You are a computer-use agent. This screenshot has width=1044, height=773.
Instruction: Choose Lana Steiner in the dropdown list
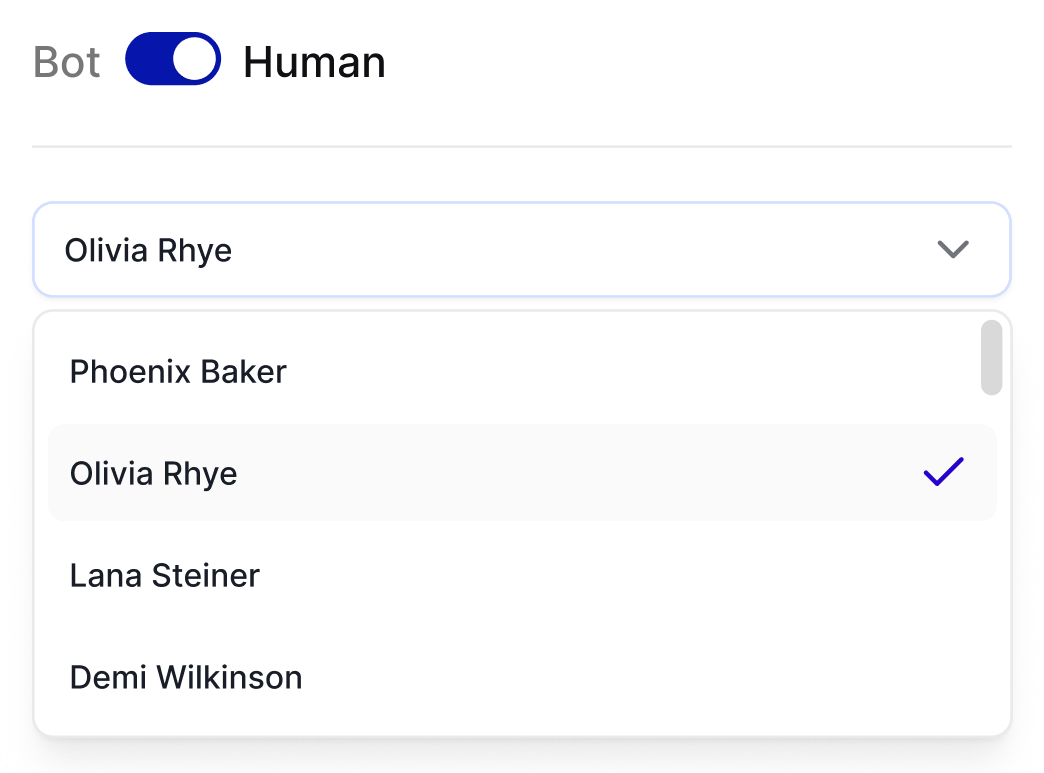pyautogui.click(x=165, y=575)
